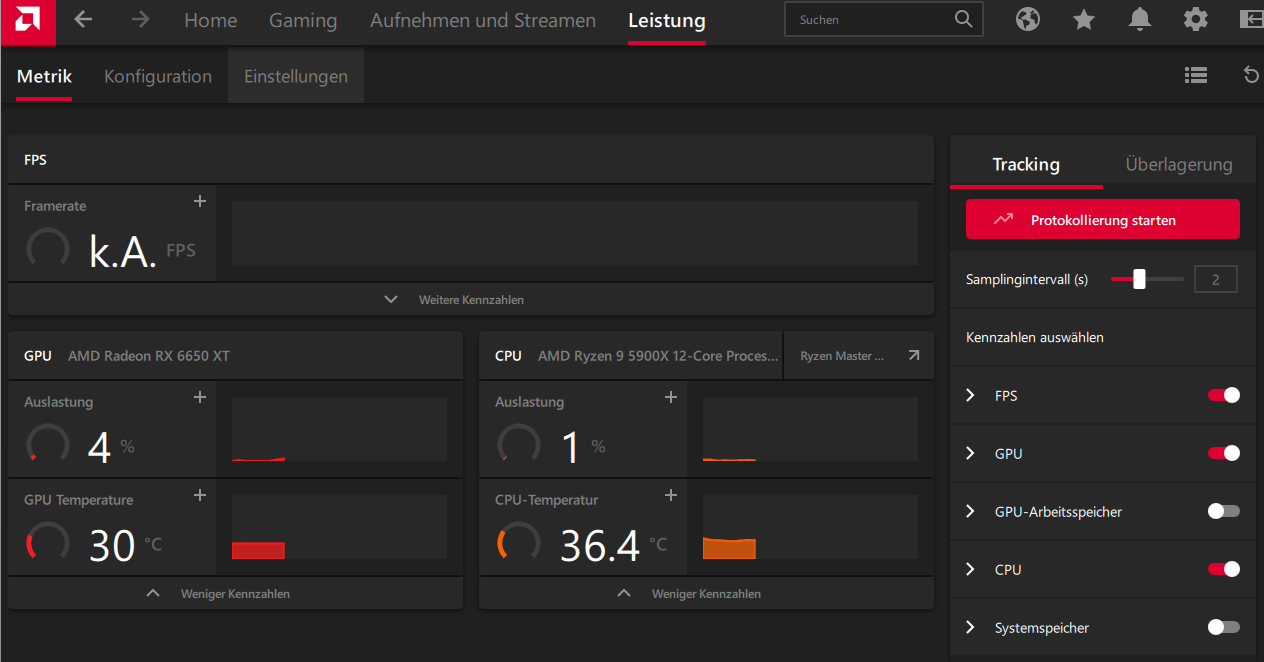This screenshot has width=1264, height=662.
Task: Go back with the left arrow
Action: tap(84, 20)
